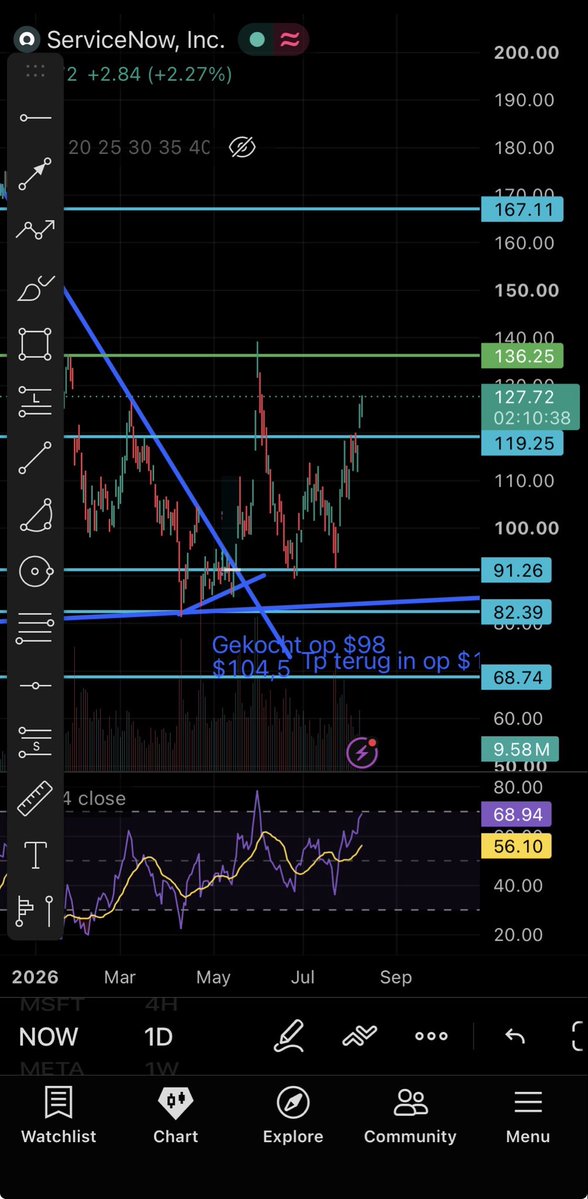Choose the volume profile bars tool

click(x=35, y=911)
